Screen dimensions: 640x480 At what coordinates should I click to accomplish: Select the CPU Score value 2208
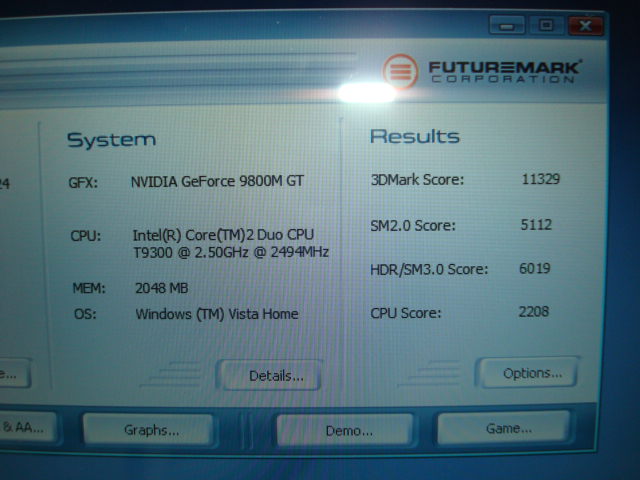tap(533, 312)
